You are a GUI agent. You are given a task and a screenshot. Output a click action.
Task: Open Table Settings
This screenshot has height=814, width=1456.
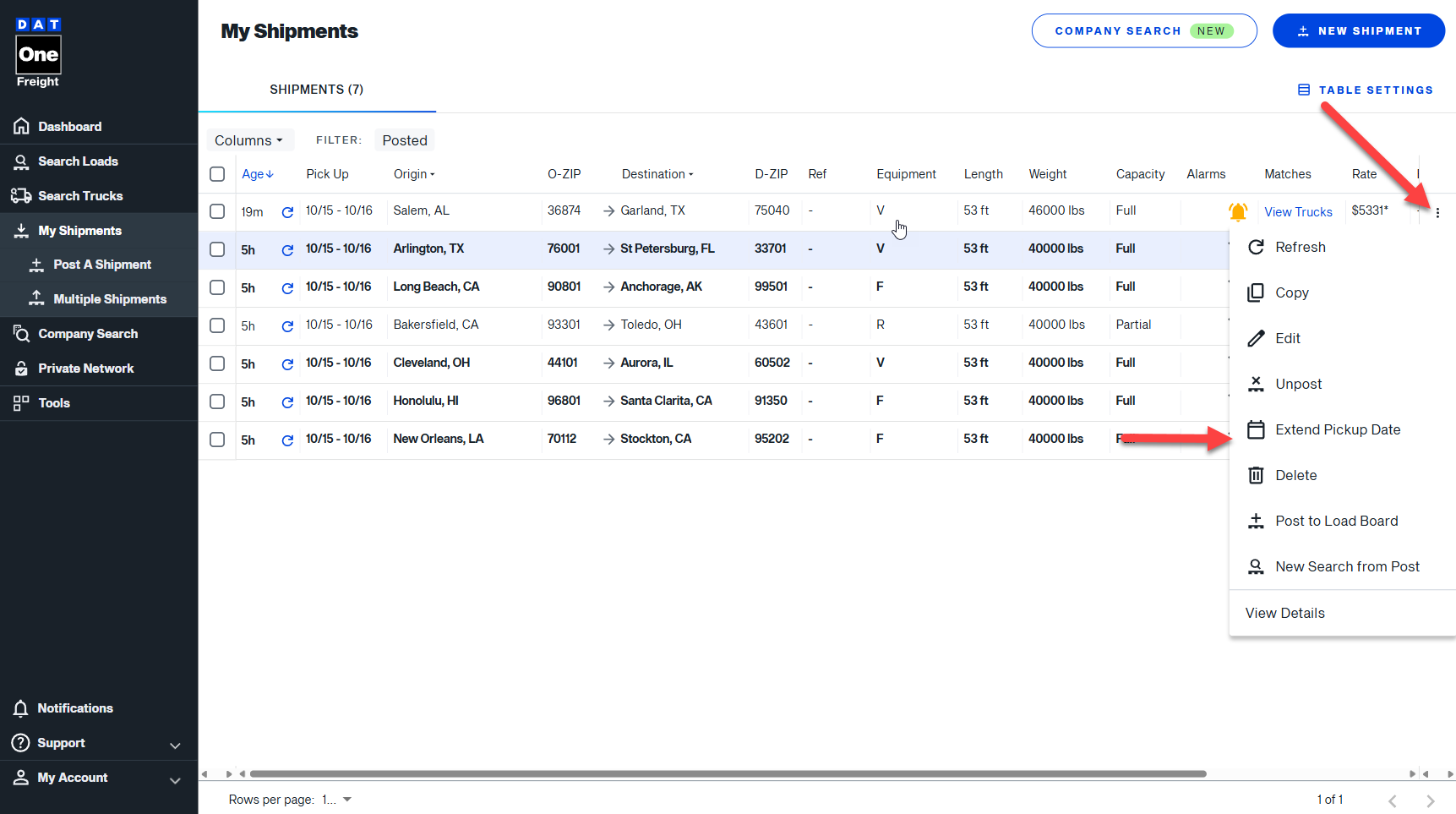(x=1366, y=90)
